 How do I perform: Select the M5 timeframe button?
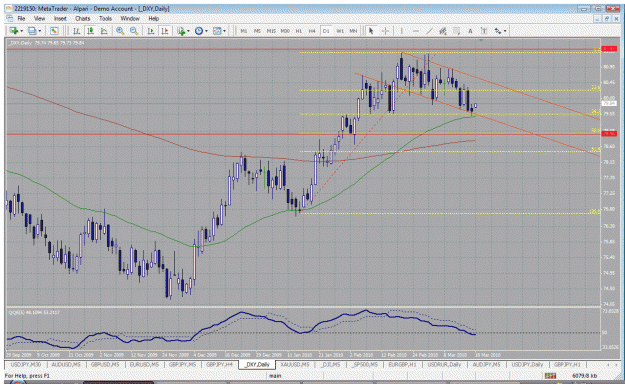tap(257, 31)
